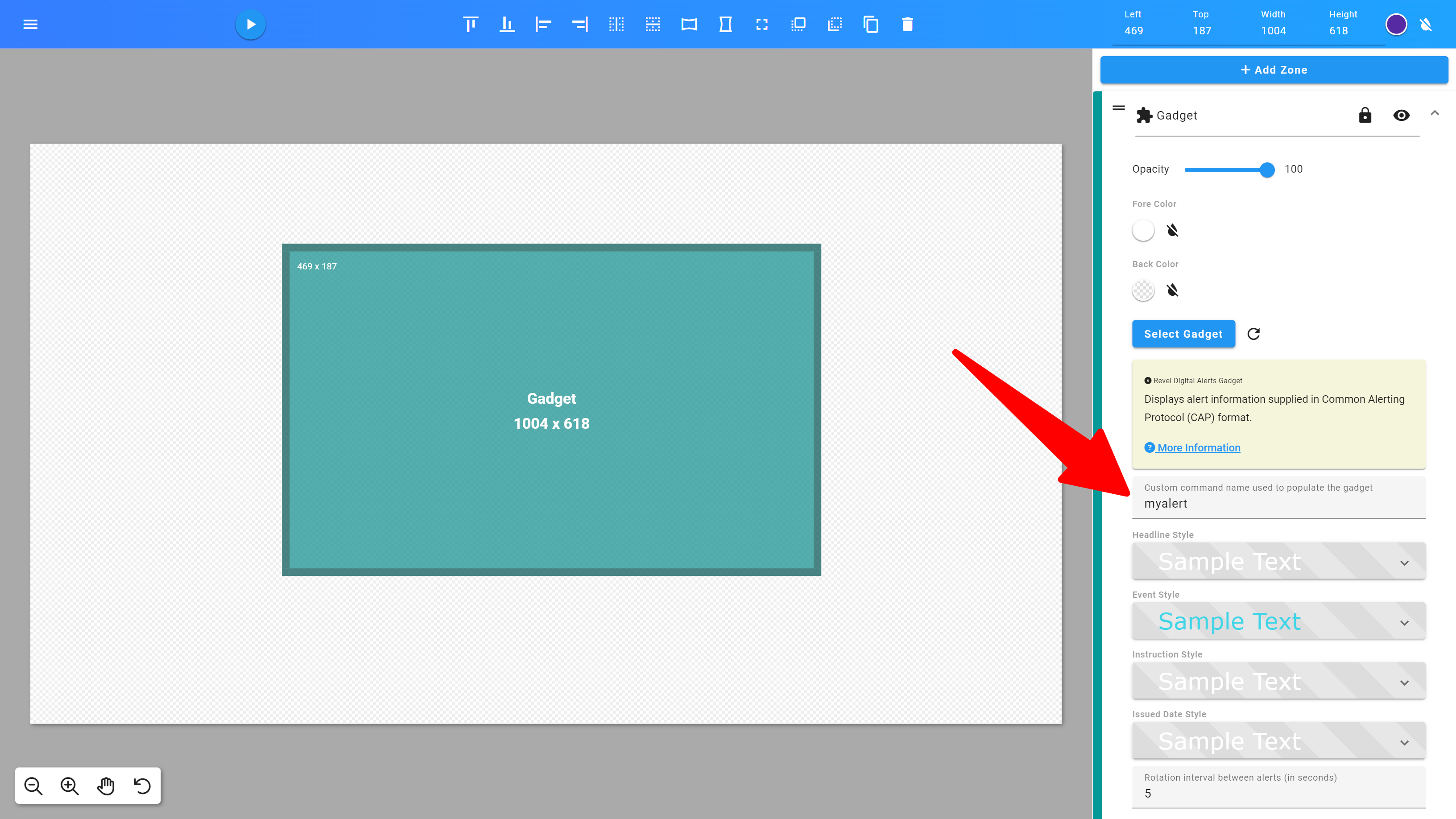Refresh the gadget settings
The height and width of the screenshot is (819, 1456).
pyautogui.click(x=1253, y=334)
